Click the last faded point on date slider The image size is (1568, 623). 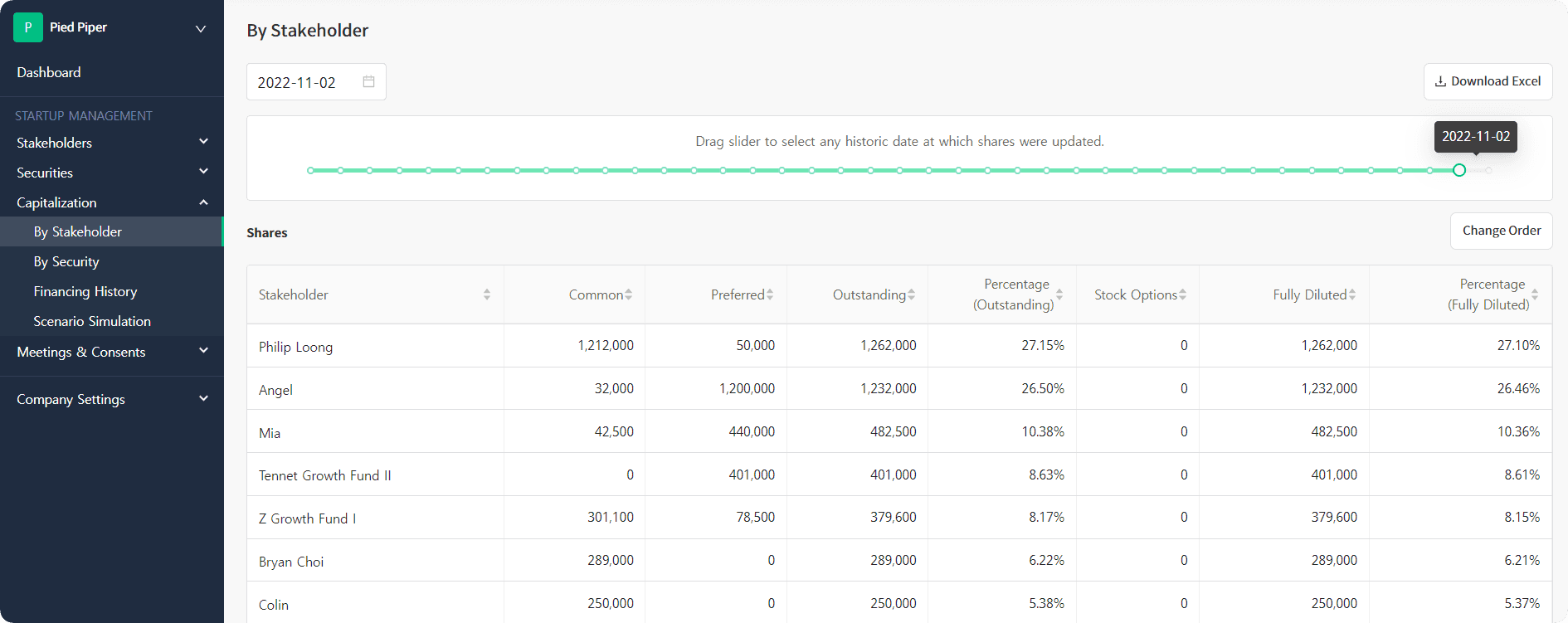(x=1489, y=170)
